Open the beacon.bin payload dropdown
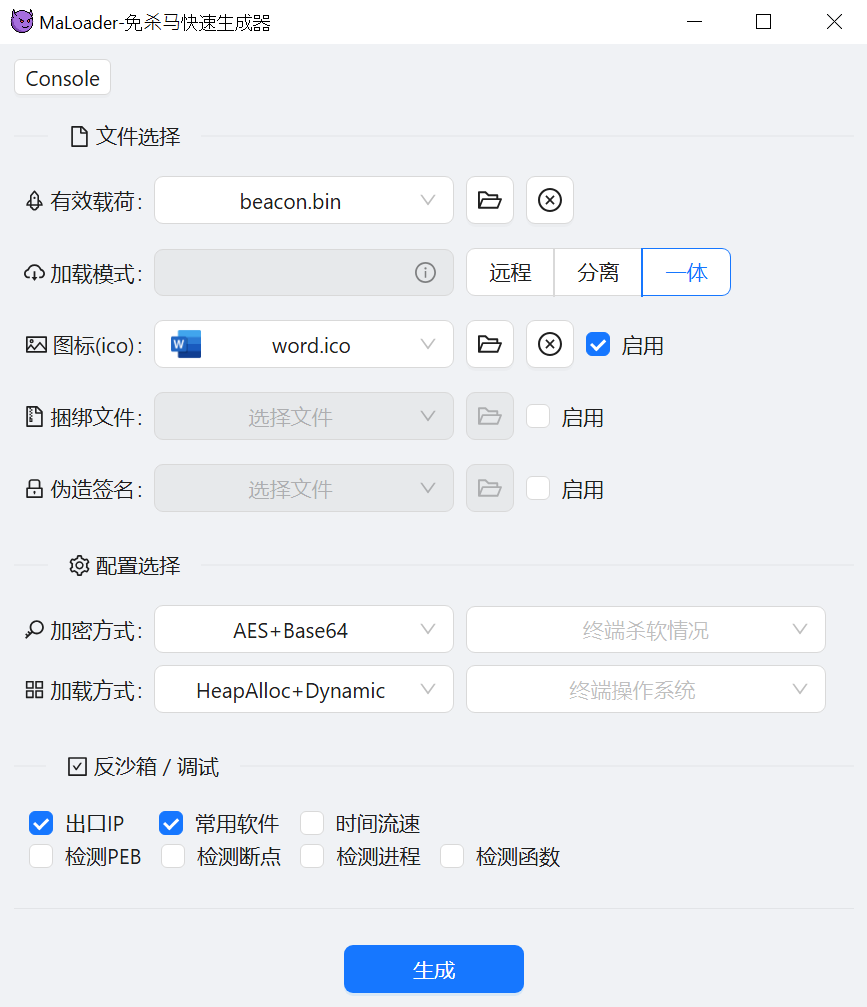The image size is (867, 1007). point(304,200)
